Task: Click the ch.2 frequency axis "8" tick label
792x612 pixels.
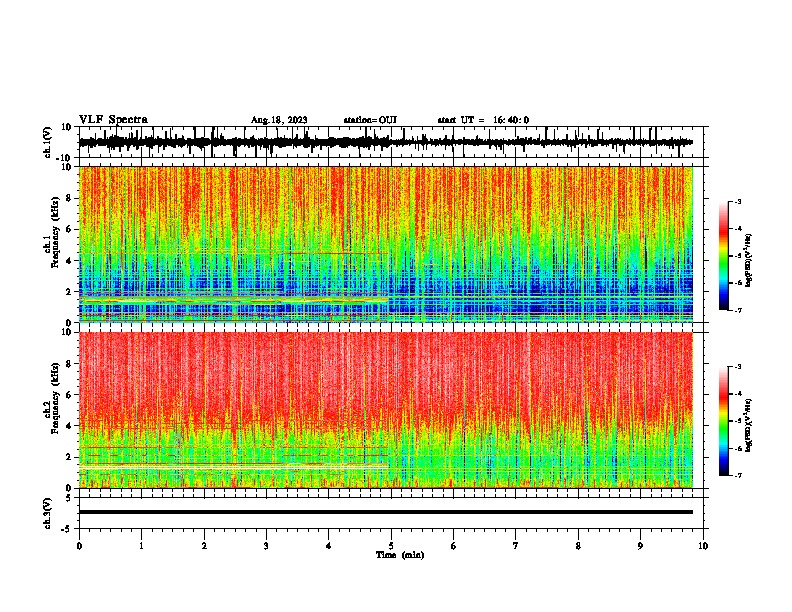Action: pyautogui.click(x=69, y=364)
